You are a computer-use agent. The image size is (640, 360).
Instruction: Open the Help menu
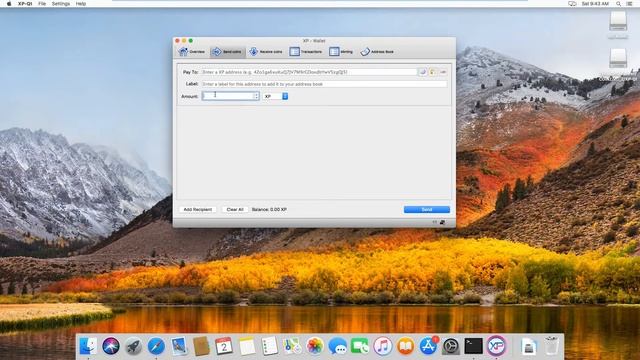pos(81,4)
